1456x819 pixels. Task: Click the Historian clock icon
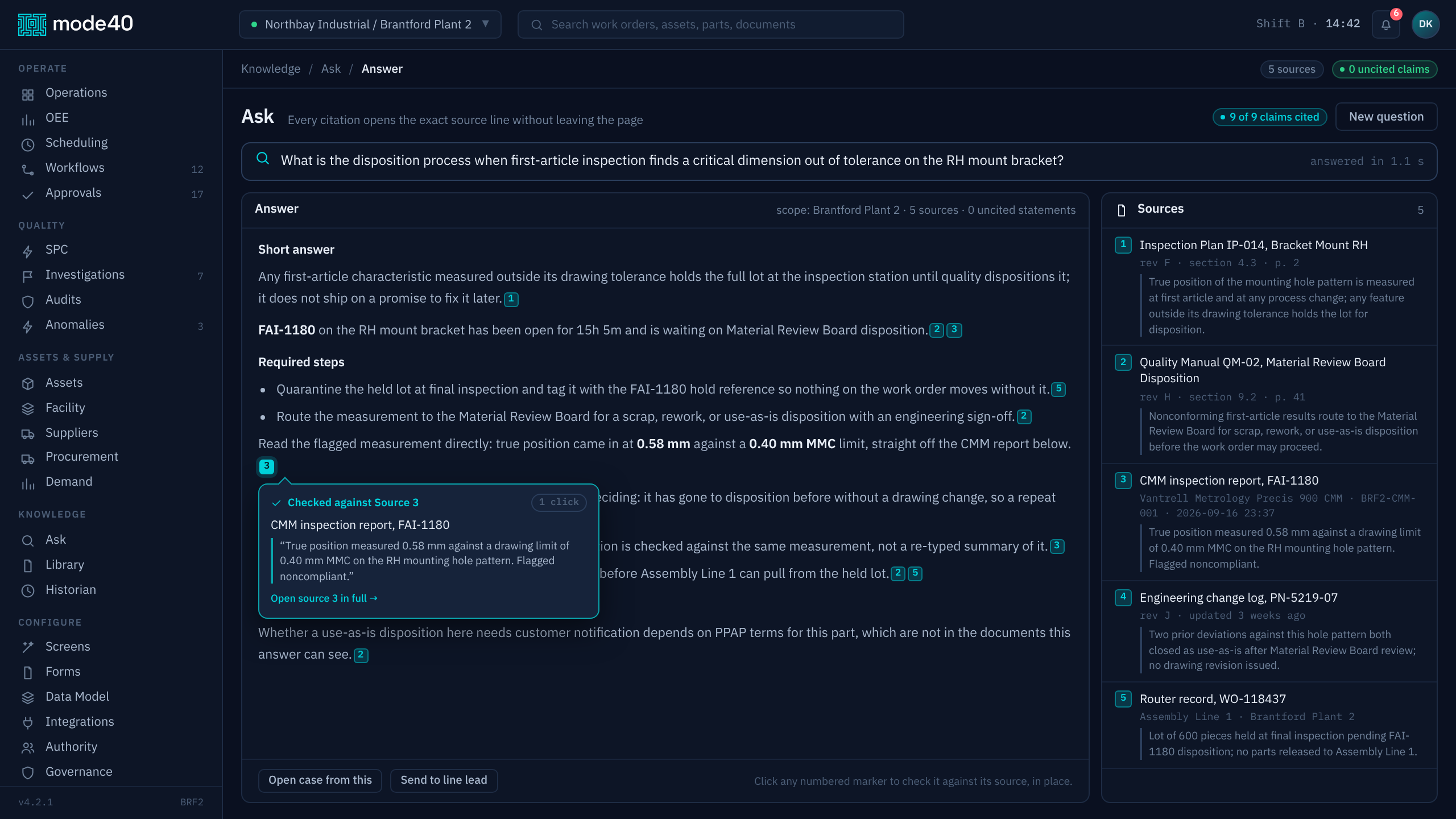(x=27, y=591)
